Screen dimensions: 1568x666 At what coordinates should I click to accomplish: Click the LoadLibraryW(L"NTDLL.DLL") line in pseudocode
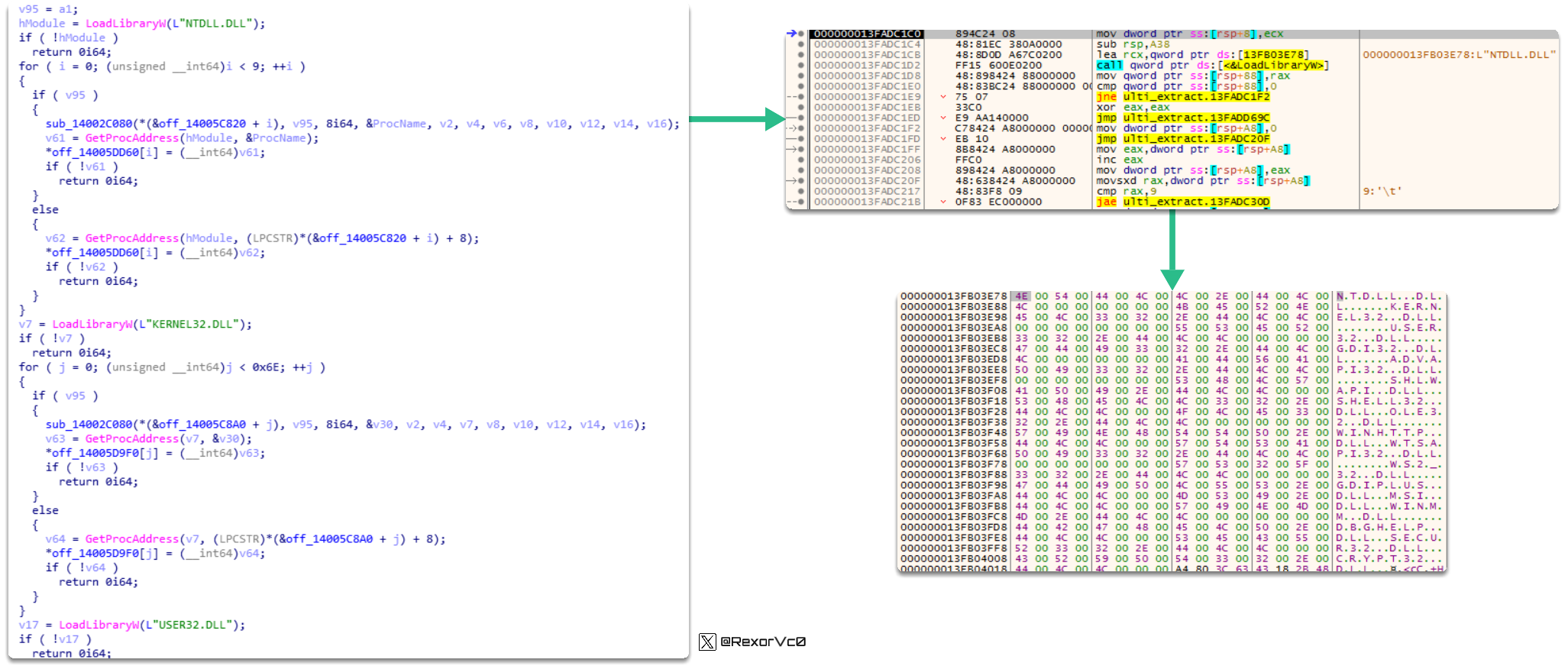pos(142,24)
